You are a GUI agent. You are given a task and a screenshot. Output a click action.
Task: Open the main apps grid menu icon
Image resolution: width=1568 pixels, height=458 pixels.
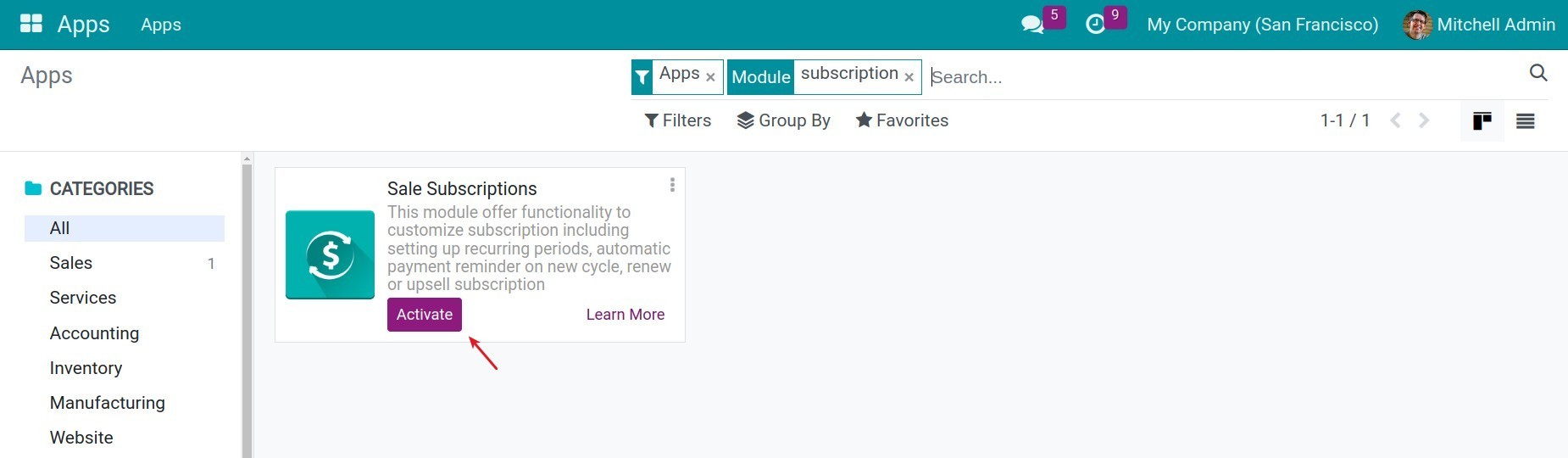click(x=31, y=24)
